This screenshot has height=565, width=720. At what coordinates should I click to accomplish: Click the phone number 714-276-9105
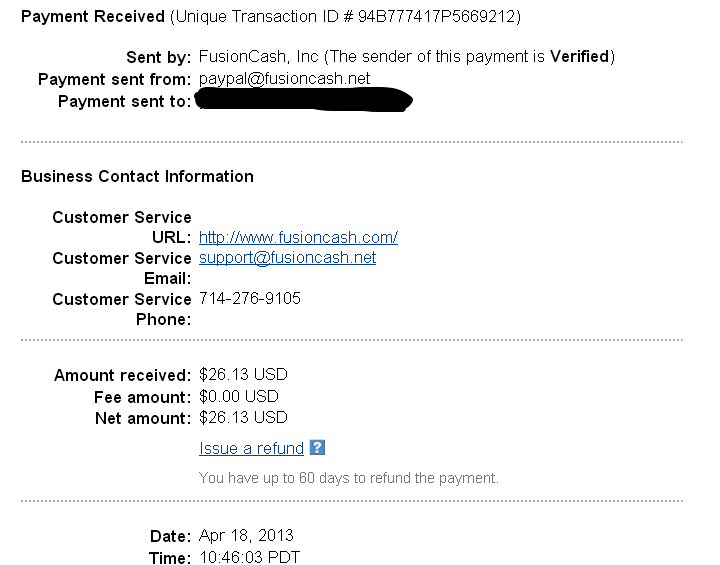250,299
